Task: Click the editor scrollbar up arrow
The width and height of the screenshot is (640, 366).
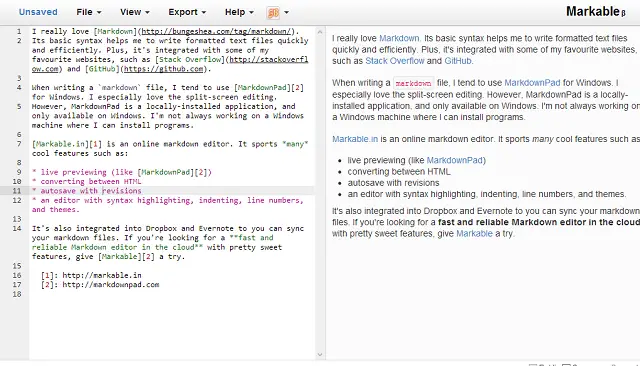Action: (x=320, y=31)
